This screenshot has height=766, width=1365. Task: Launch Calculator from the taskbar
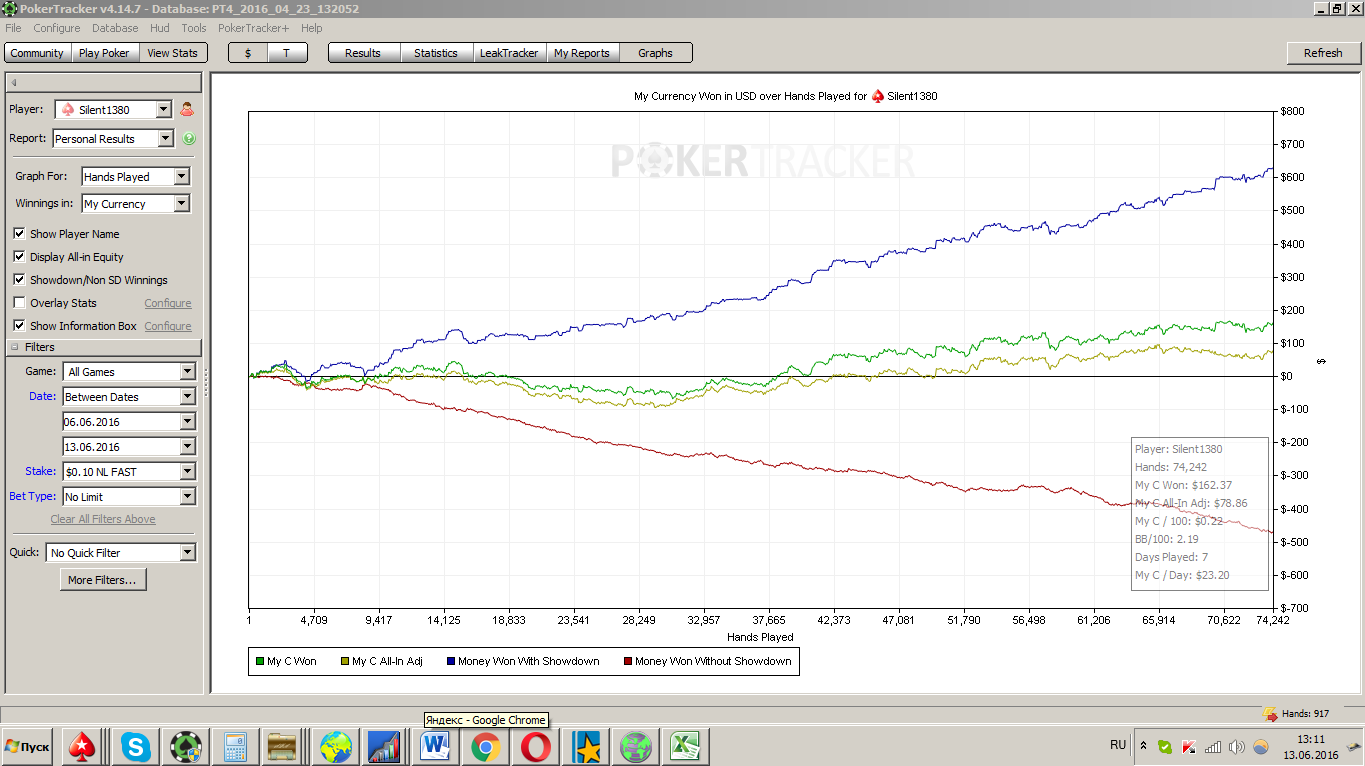(235, 747)
